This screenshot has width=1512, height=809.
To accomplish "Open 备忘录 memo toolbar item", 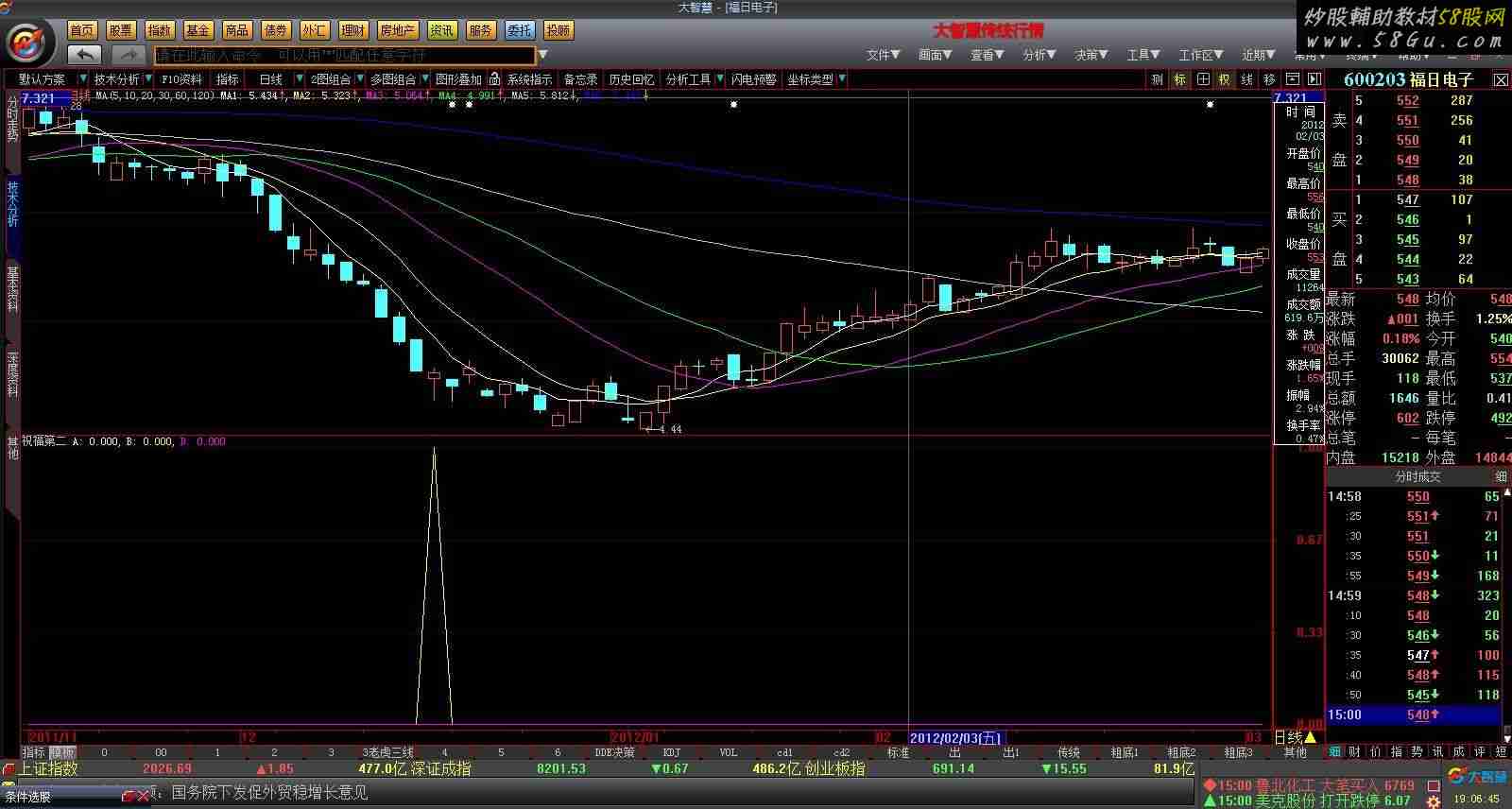I will 580,79.
